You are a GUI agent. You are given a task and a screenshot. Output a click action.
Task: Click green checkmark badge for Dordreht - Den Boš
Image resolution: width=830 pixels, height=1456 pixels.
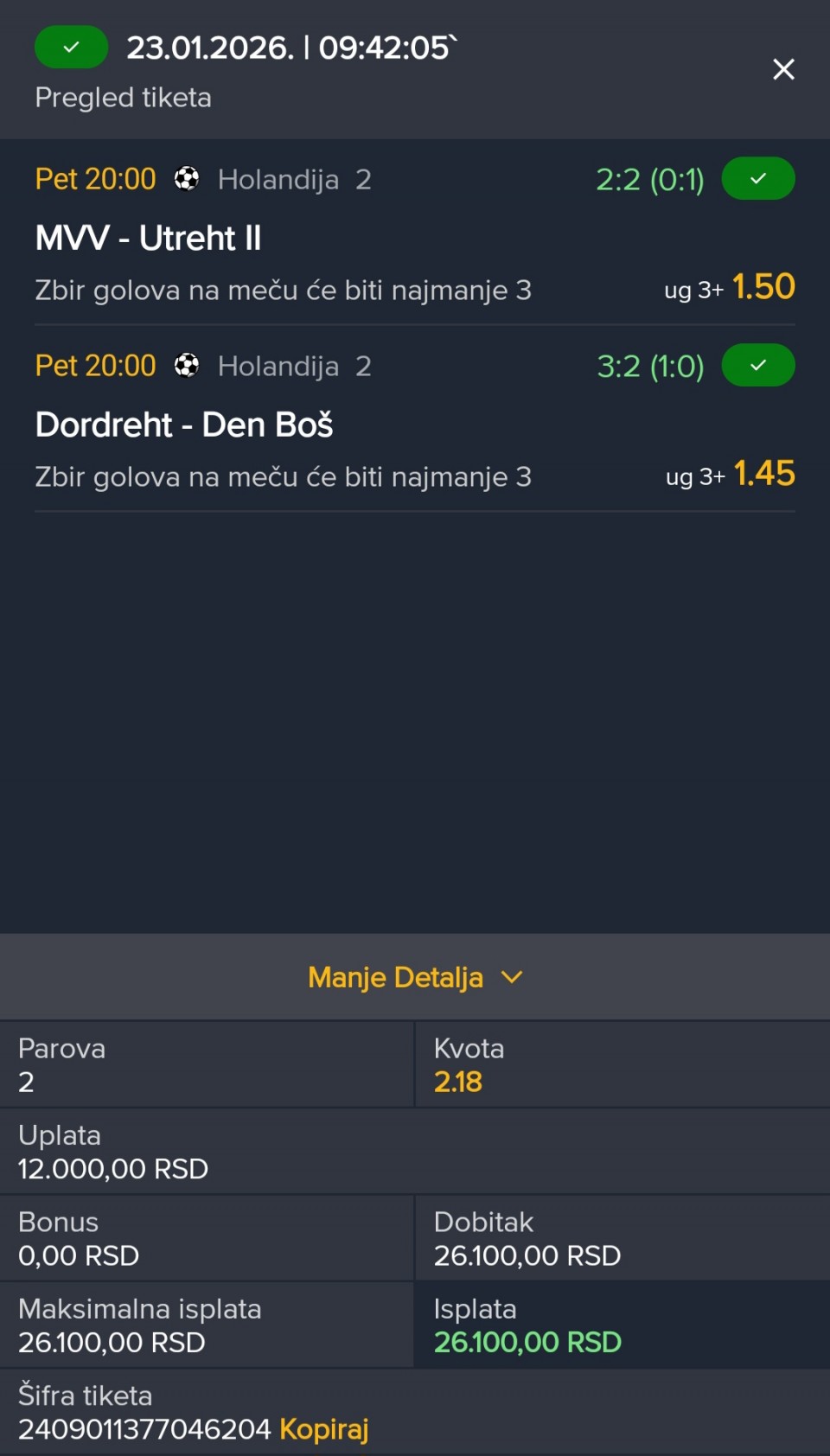pyautogui.click(x=758, y=366)
